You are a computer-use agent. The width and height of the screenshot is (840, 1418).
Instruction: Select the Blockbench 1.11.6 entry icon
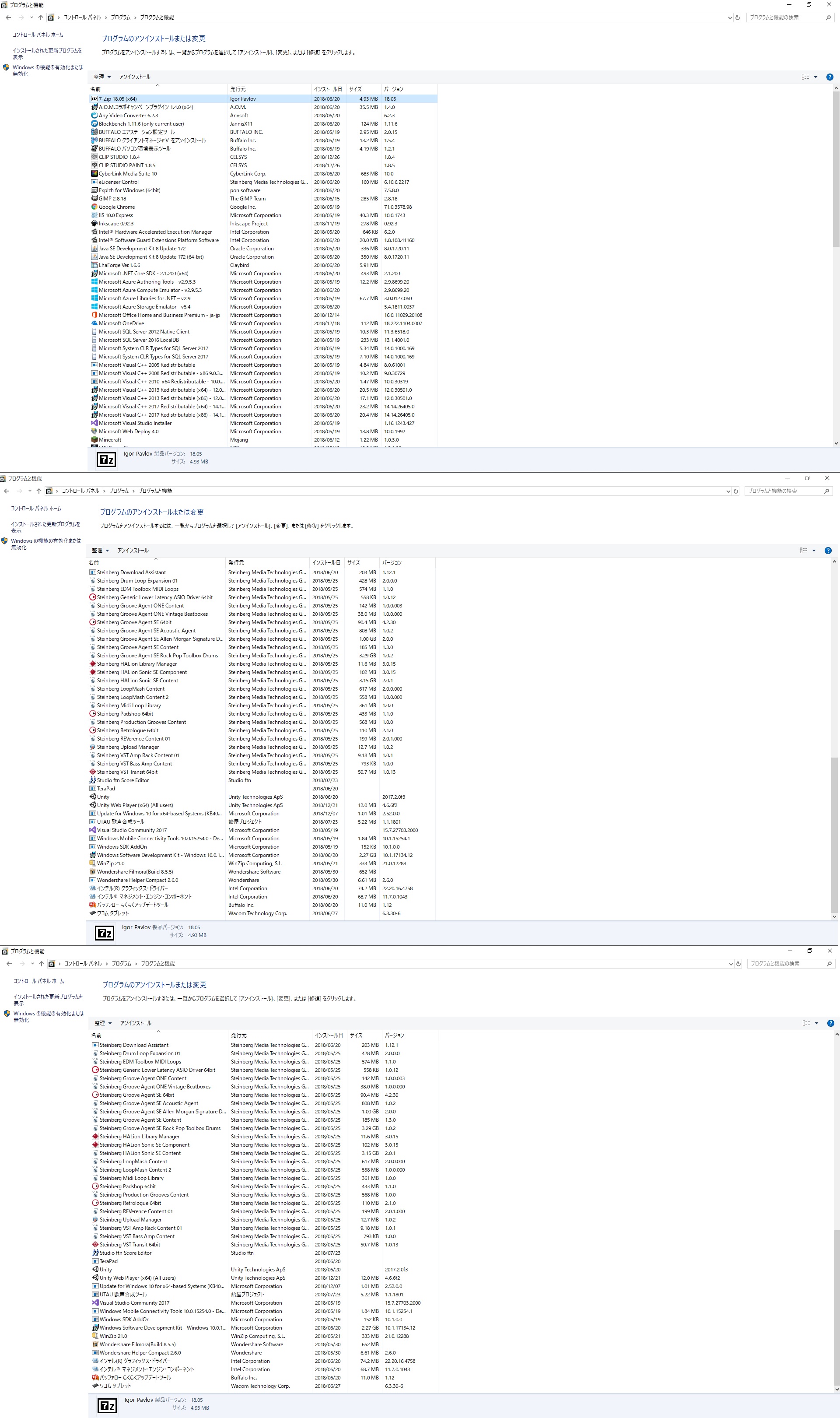click(94, 123)
